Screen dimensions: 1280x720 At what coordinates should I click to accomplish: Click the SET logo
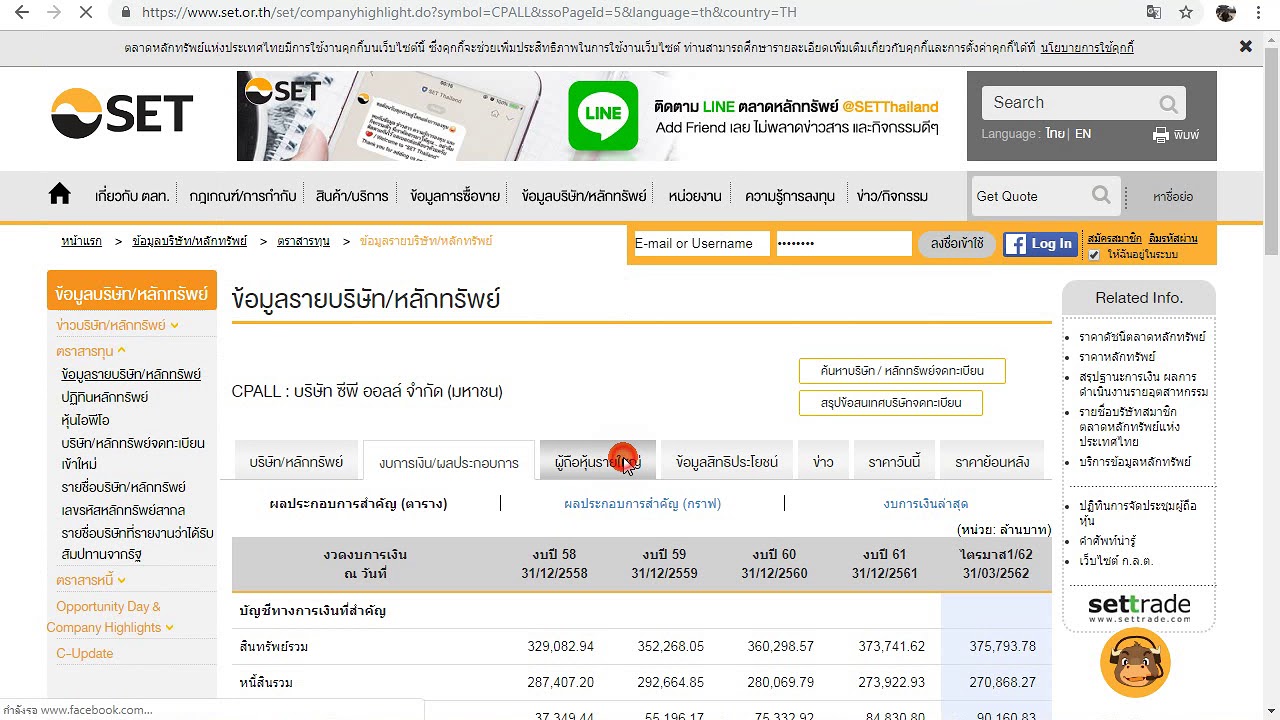pos(121,113)
